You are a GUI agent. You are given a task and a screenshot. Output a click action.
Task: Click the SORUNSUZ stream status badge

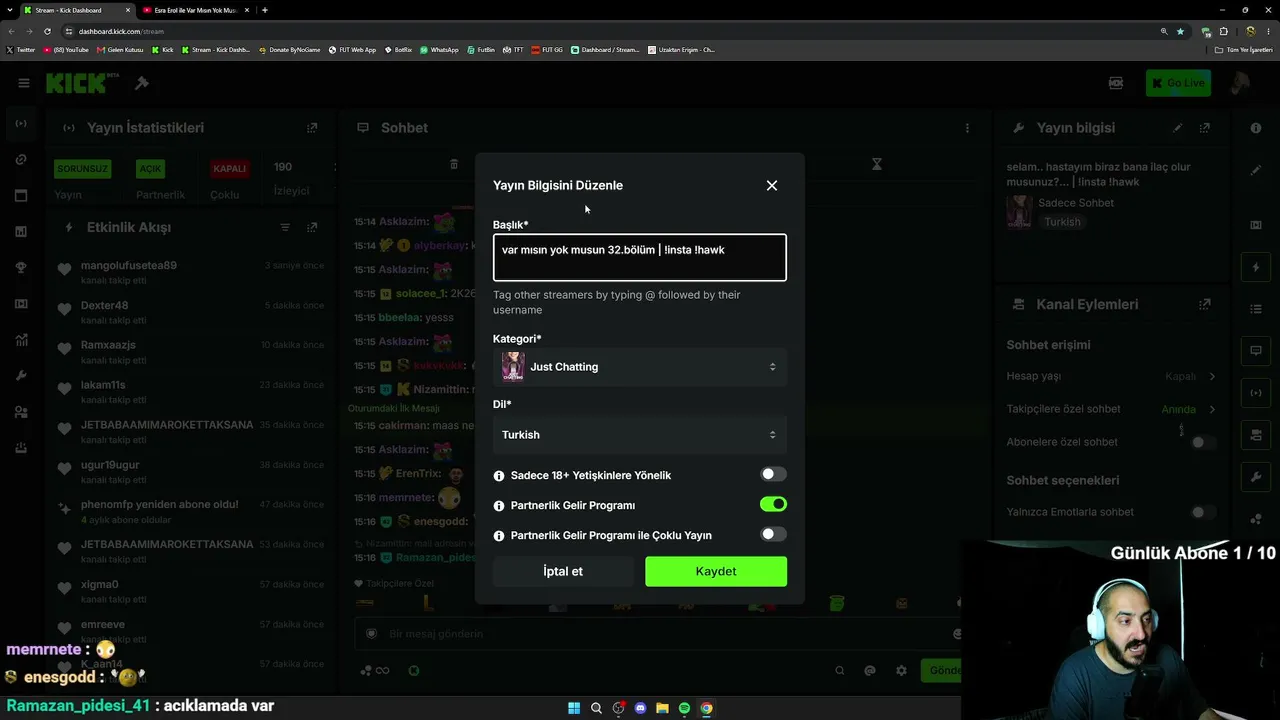[x=82, y=169]
